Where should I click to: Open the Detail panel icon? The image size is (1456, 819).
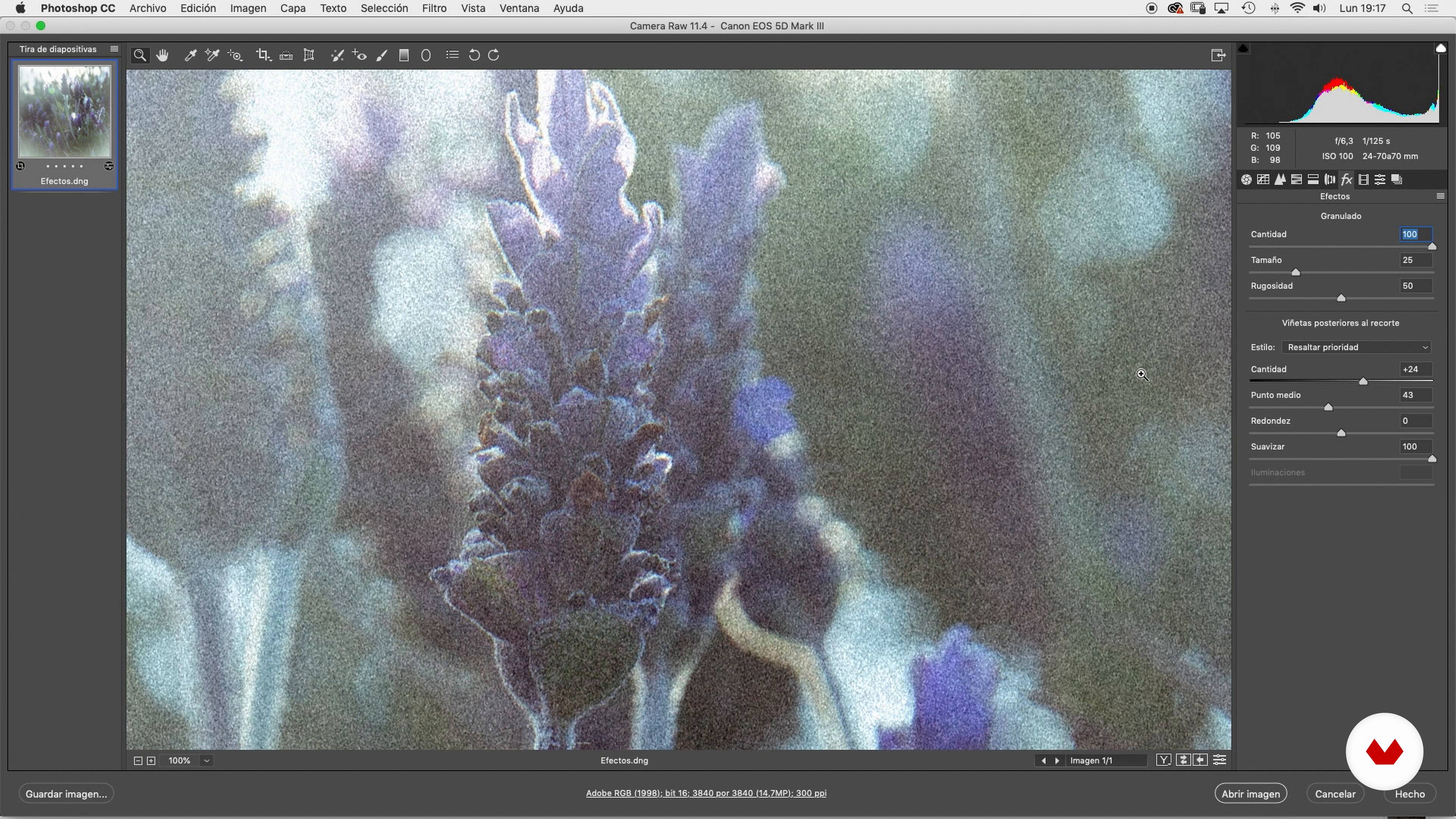point(1280,180)
